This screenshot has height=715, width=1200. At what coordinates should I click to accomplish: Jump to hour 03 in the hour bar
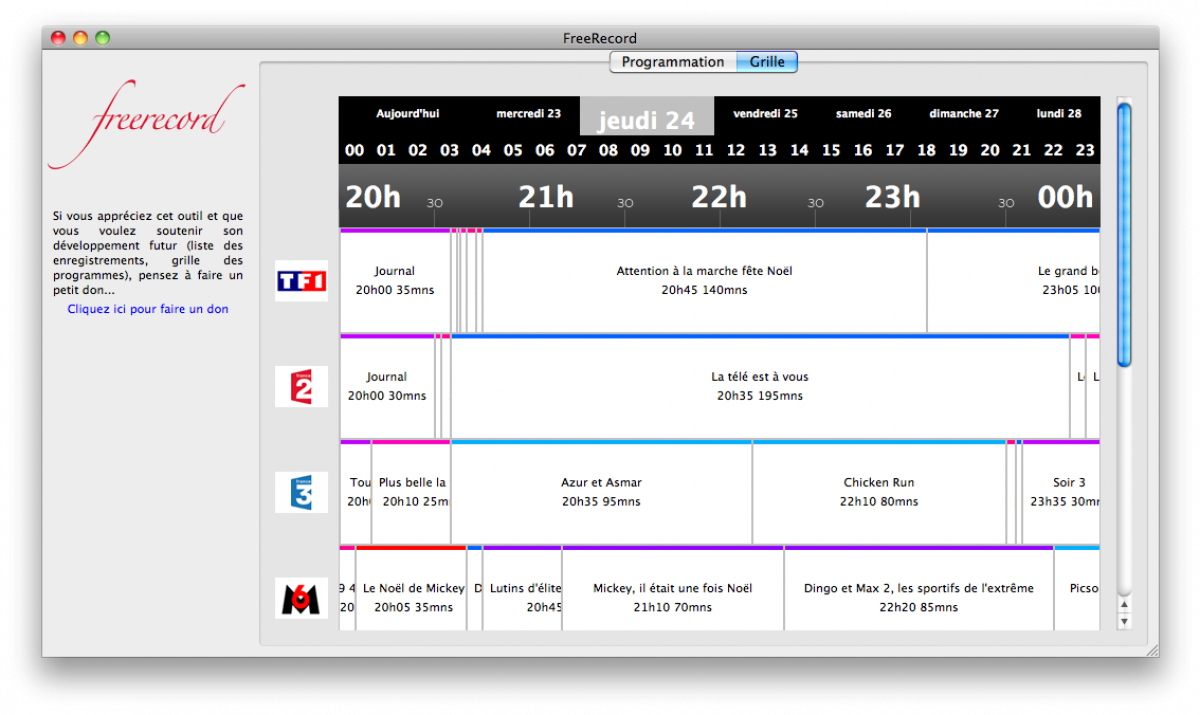click(x=450, y=151)
